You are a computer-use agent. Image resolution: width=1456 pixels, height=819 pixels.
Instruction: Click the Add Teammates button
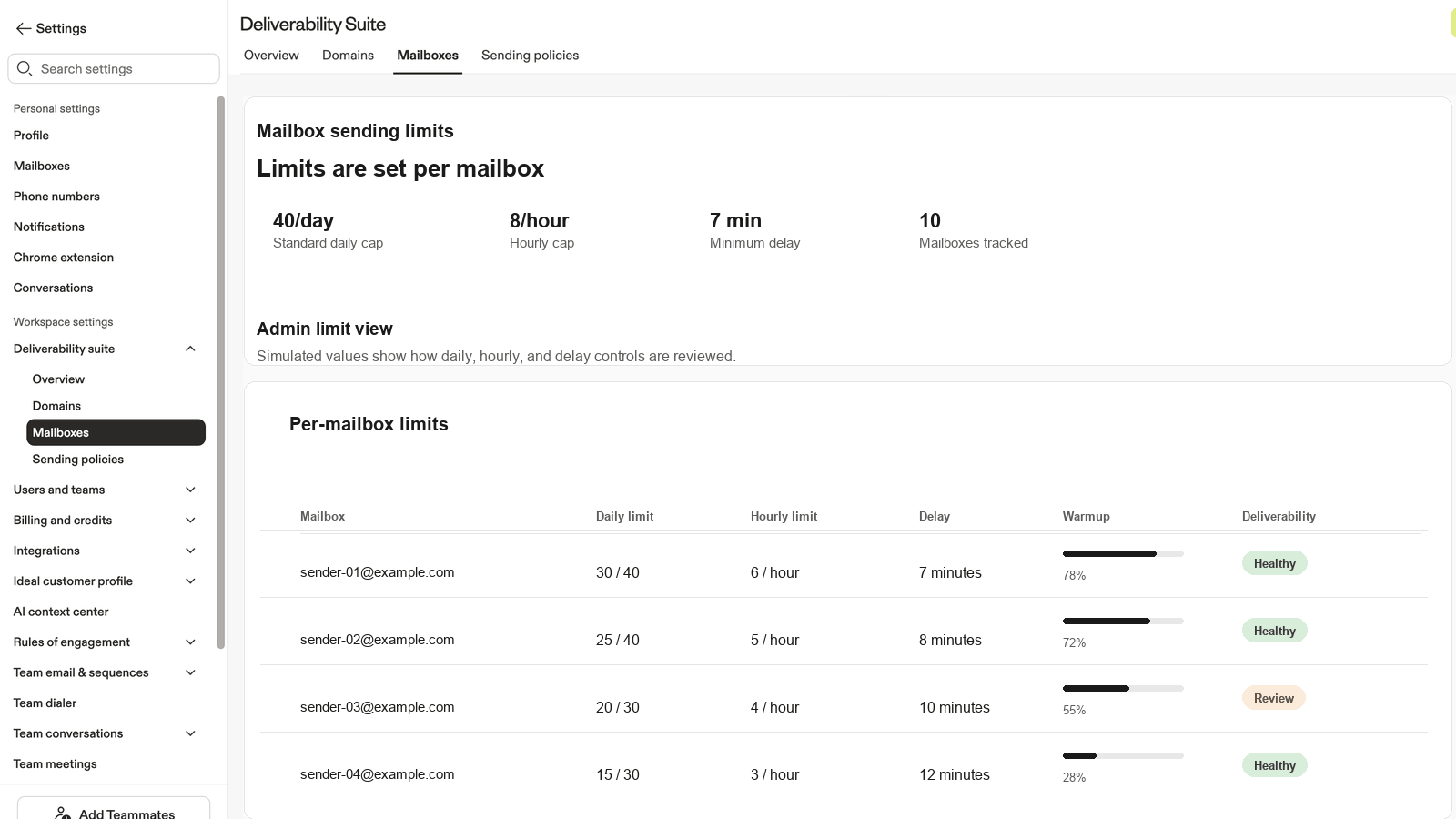pyautogui.click(x=114, y=809)
